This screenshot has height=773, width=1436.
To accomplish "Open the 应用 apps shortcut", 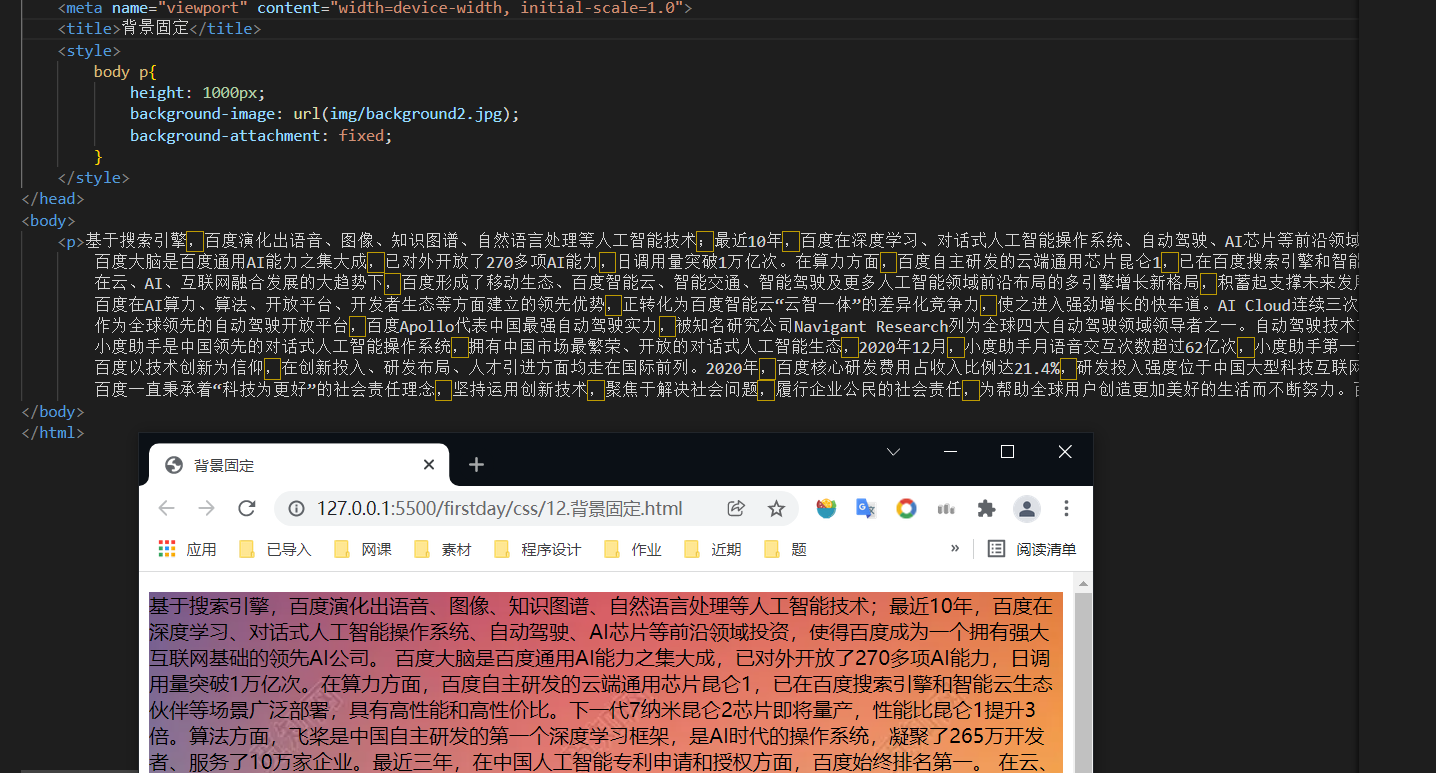I will [x=188, y=549].
